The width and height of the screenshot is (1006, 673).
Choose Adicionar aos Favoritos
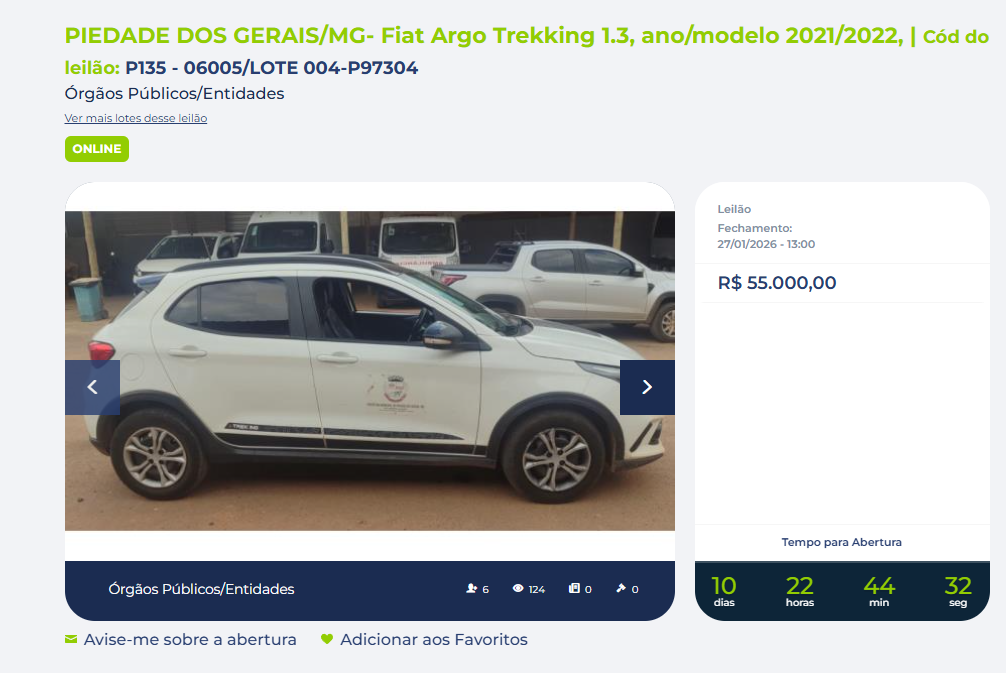(434, 640)
